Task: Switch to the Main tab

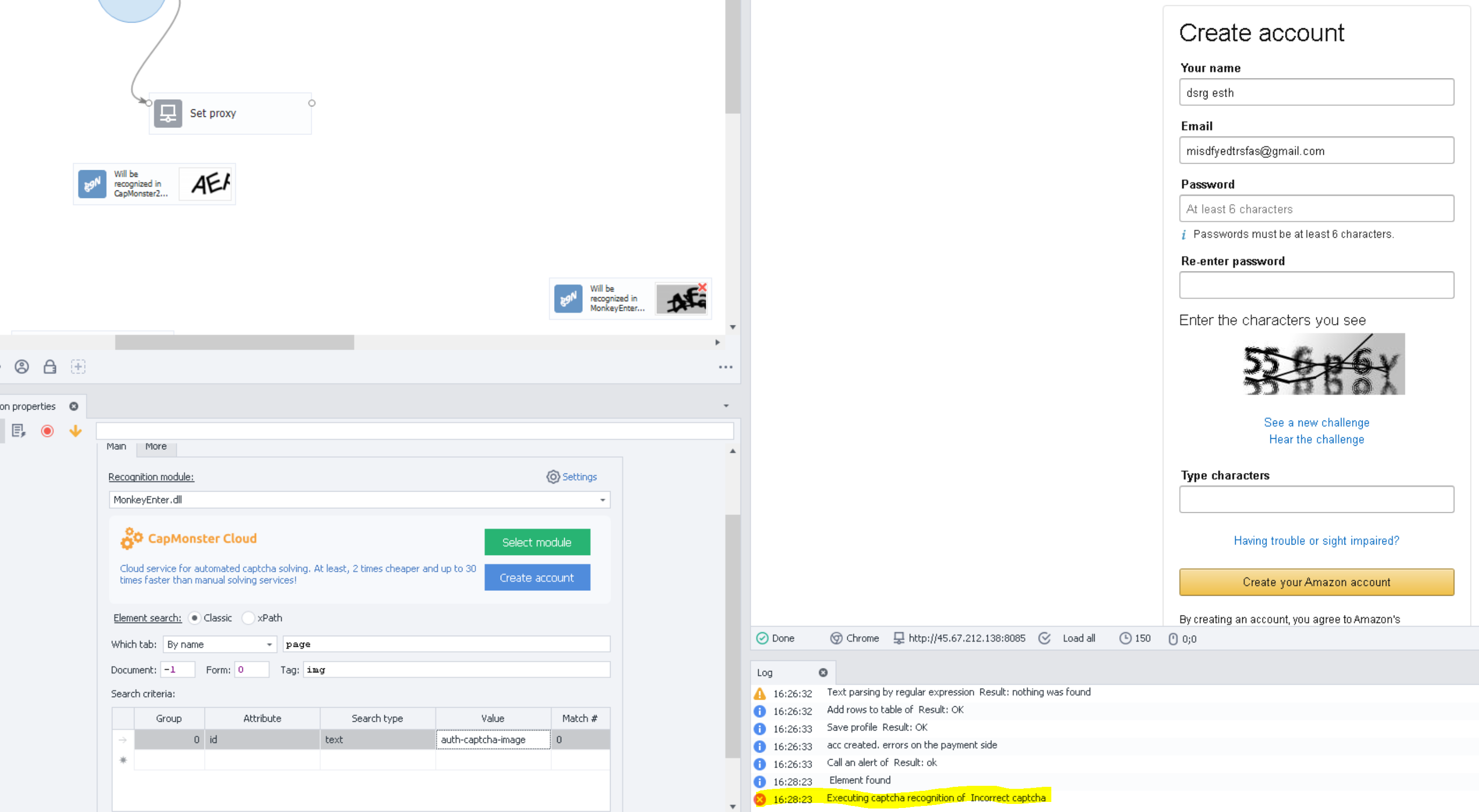Action: (x=116, y=447)
